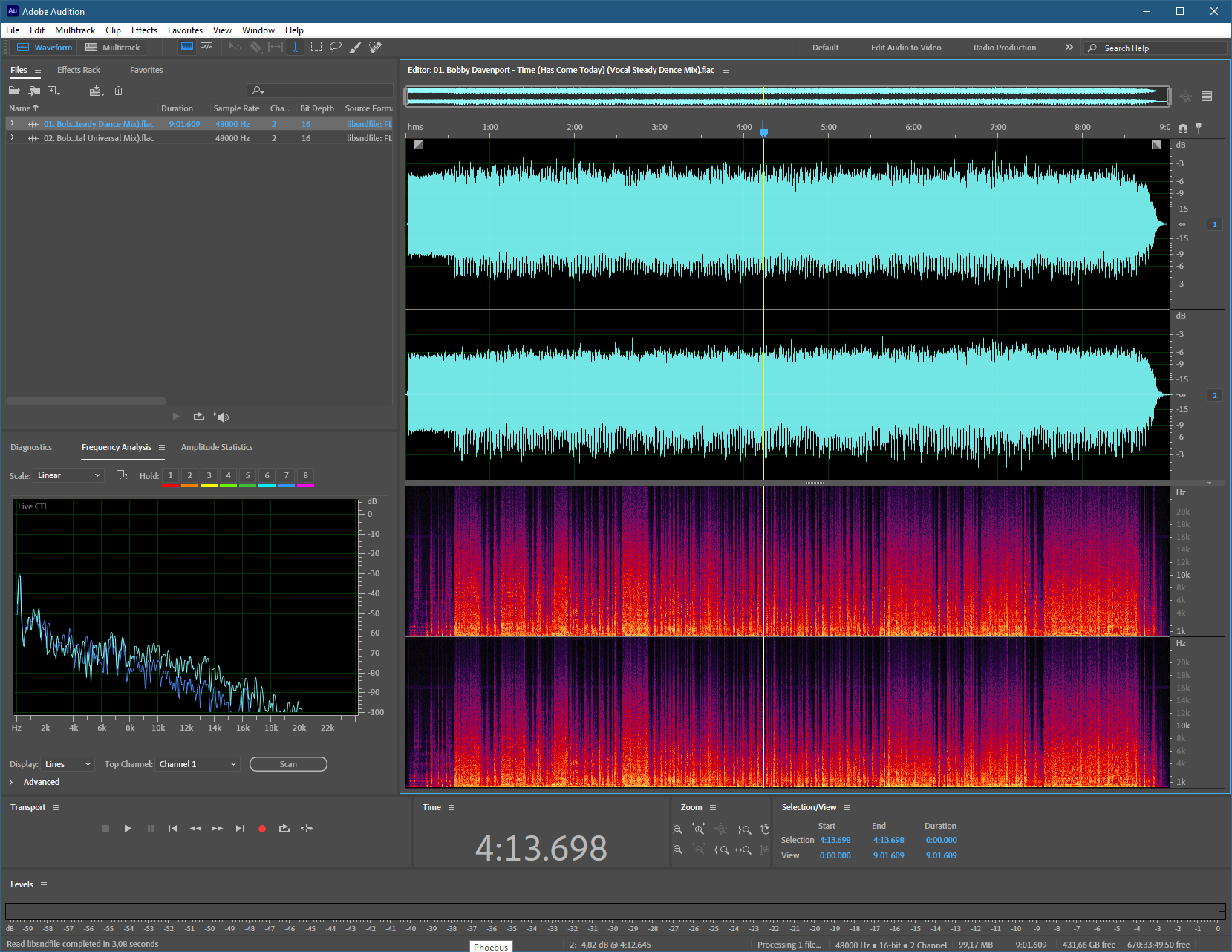The width and height of the screenshot is (1232, 952).
Task: Click the Zoom In (Time) icon
Action: pos(698,829)
